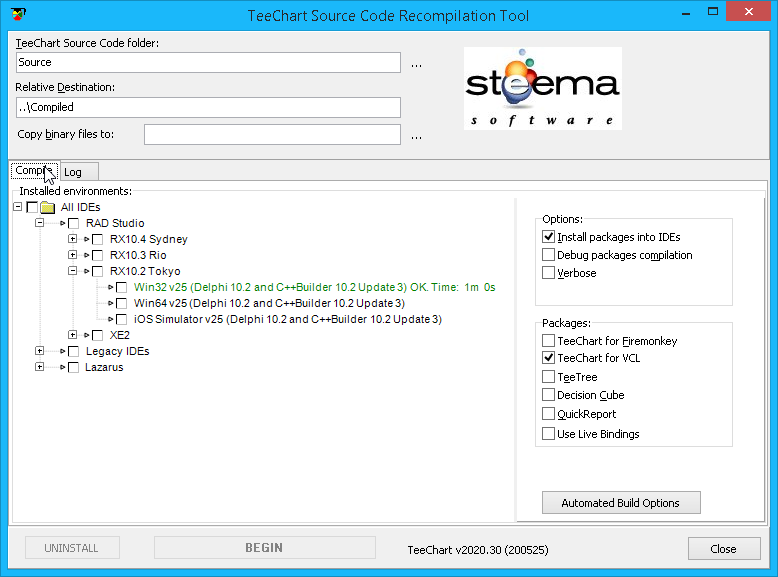This screenshot has height=577, width=778.
Task: Enable TeeChart for Firemonkey package
Action: click(548, 340)
